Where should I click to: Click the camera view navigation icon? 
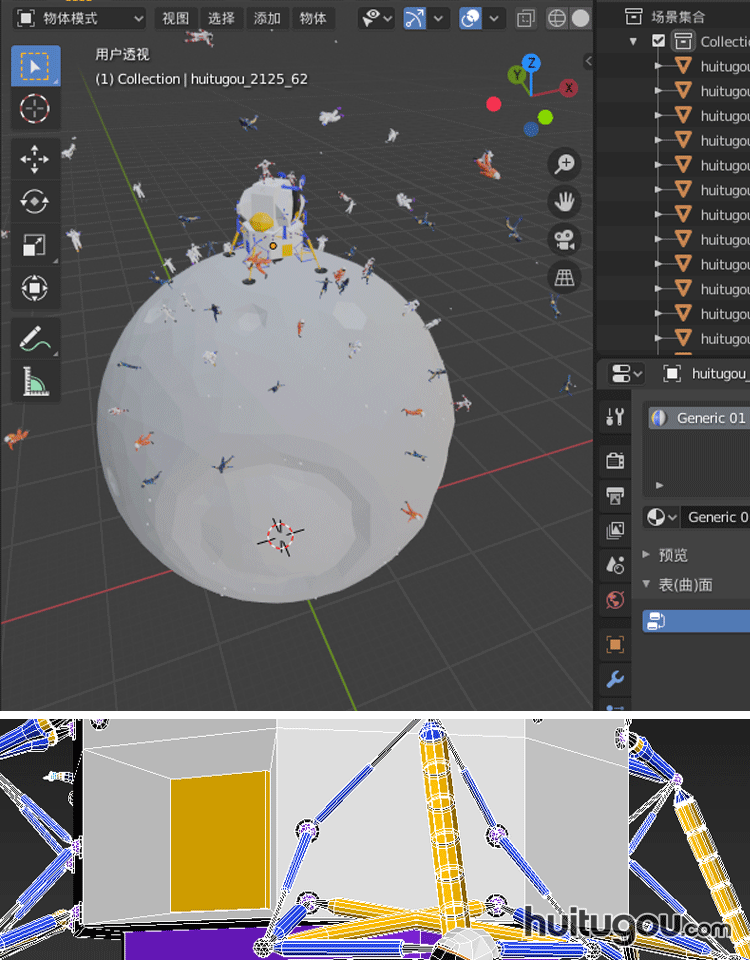click(x=565, y=239)
